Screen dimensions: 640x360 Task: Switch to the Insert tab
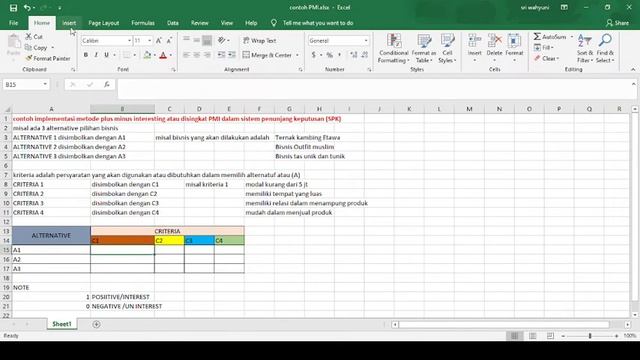point(69,23)
